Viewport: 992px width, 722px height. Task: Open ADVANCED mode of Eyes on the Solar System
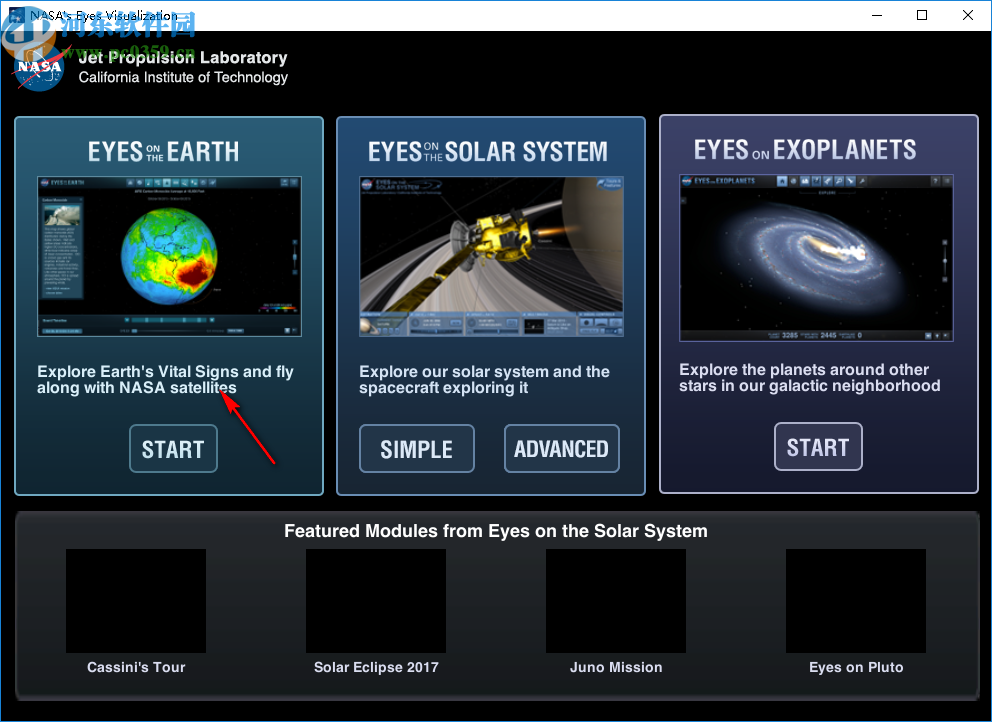(561, 448)
